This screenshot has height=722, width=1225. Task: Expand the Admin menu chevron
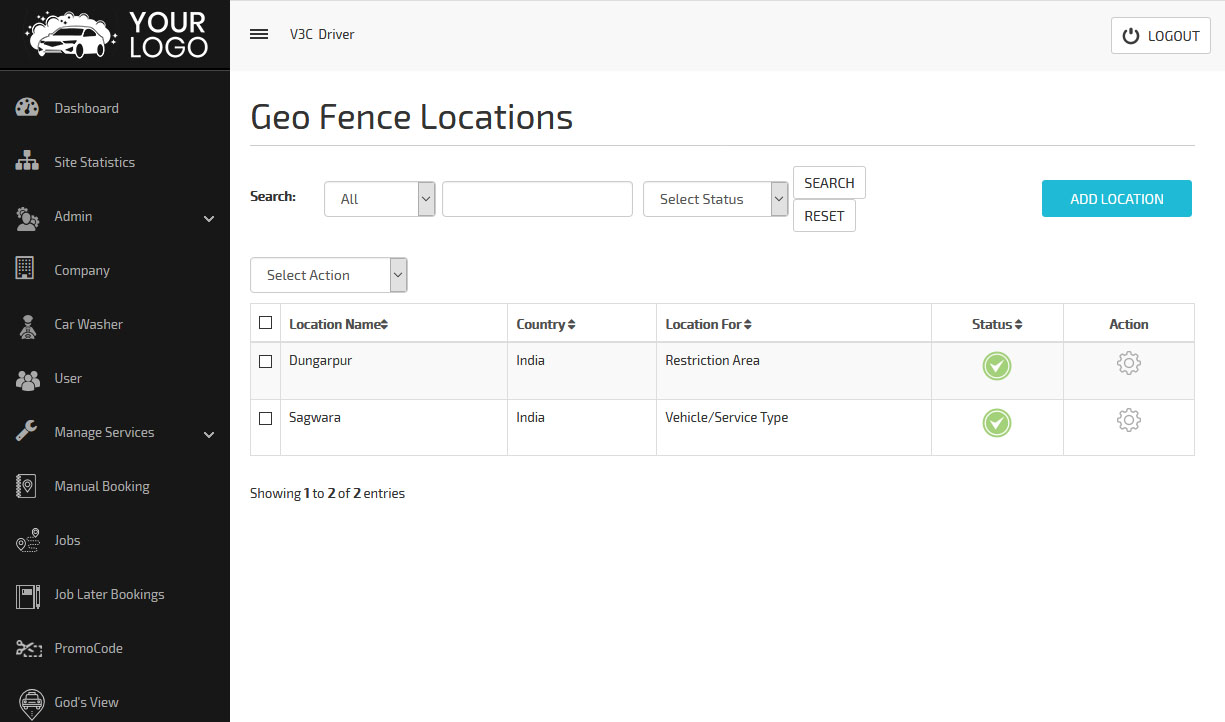pyautogui.click(x=209, y=218)
